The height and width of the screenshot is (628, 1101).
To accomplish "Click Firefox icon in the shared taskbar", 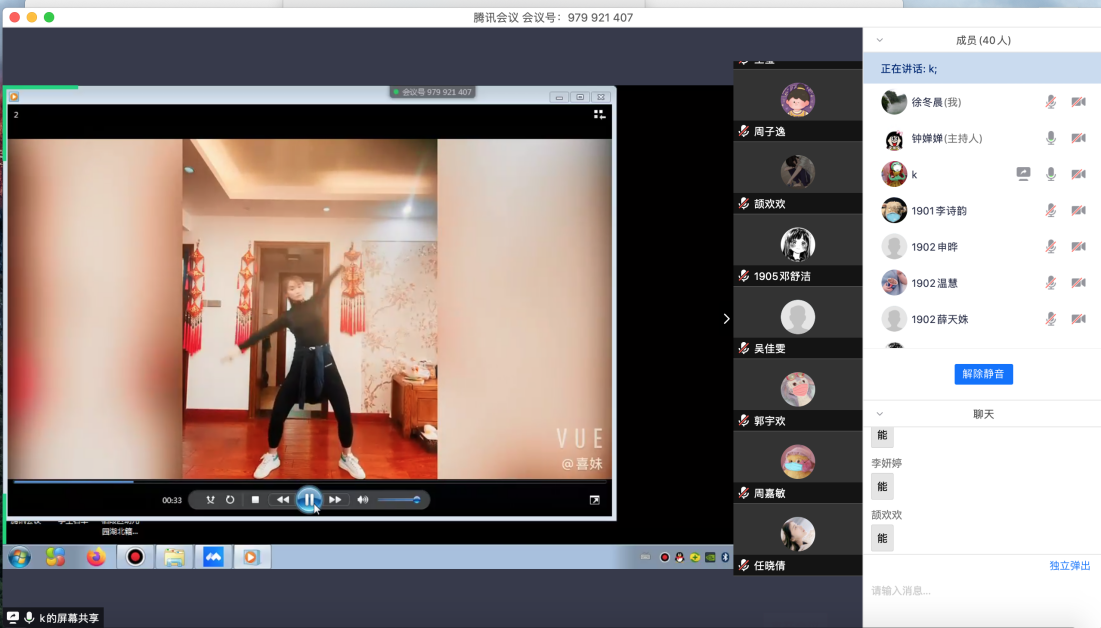I will point(96,557).
